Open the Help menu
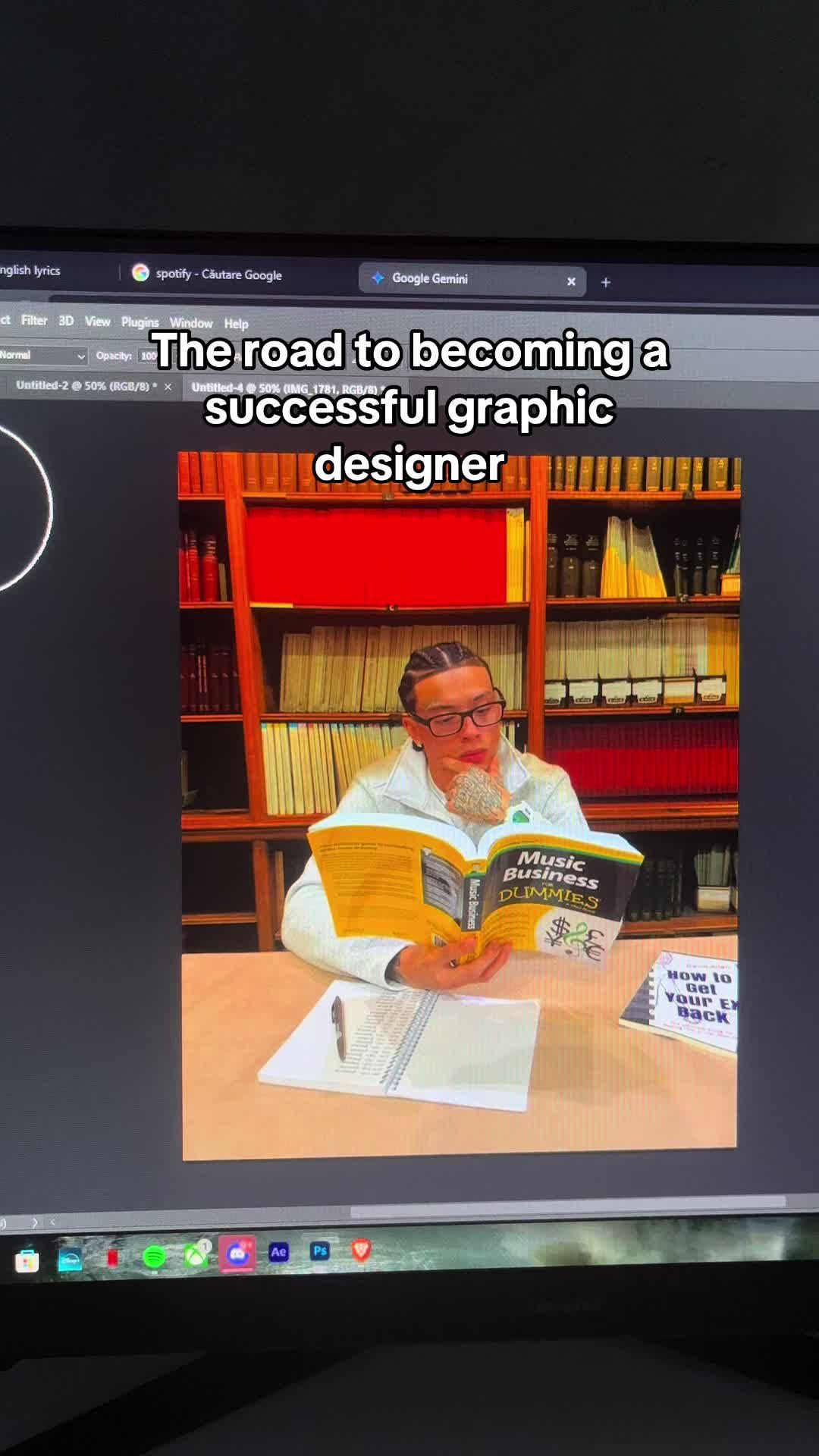This screenshot has width=819, height=1456. [x=236, y=324]
